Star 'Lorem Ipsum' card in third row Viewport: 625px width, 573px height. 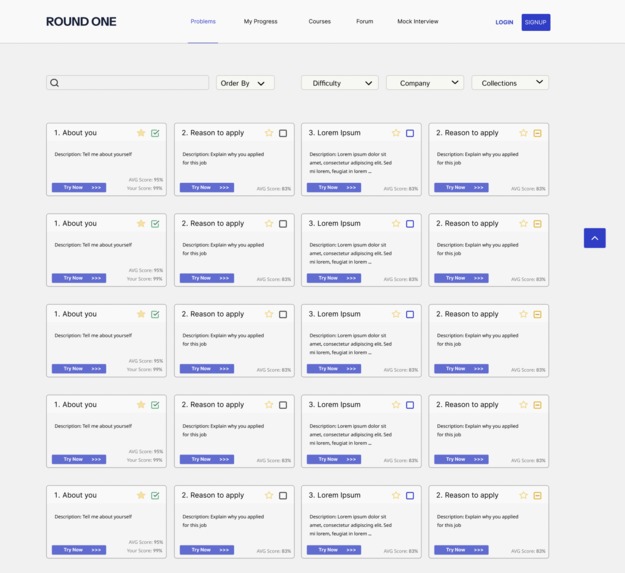click(396, 314)
